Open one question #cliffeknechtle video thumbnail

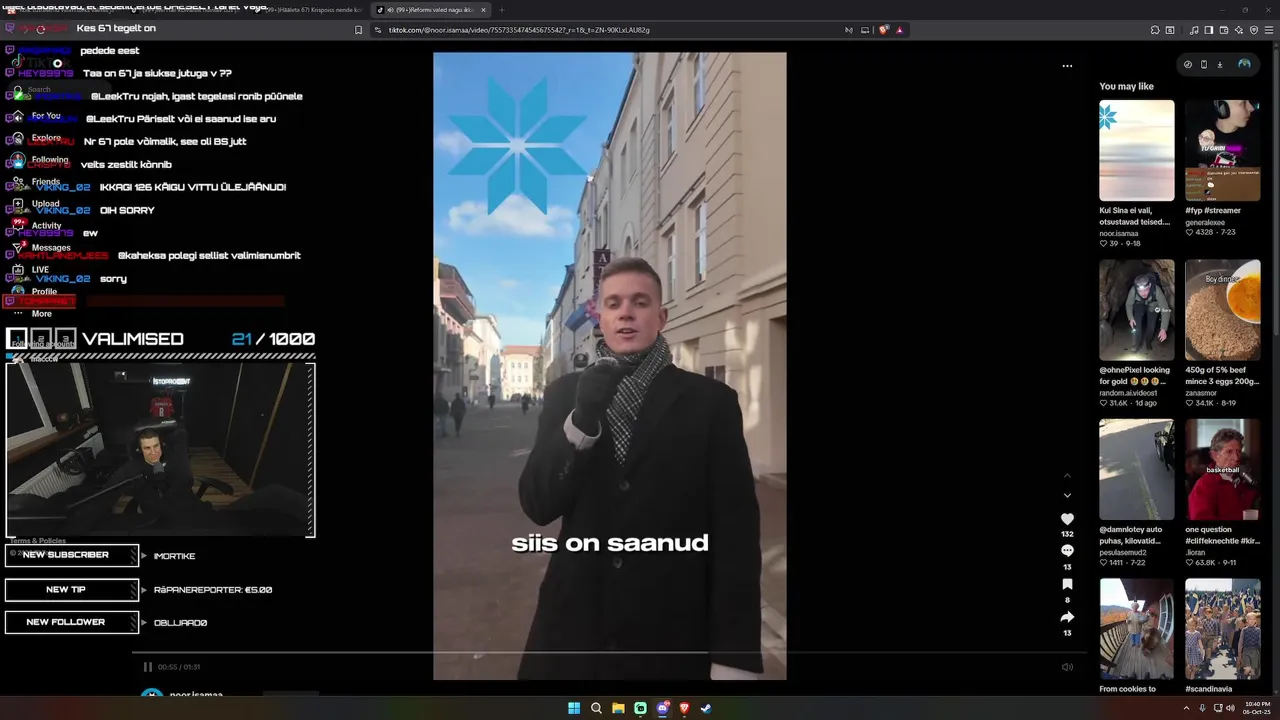point(1223,469)
